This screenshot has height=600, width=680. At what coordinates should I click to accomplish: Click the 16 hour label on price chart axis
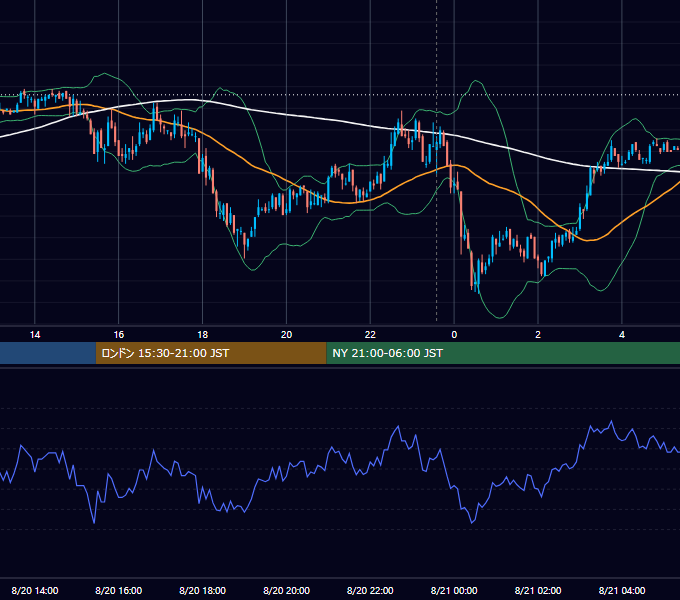point(118,335)
